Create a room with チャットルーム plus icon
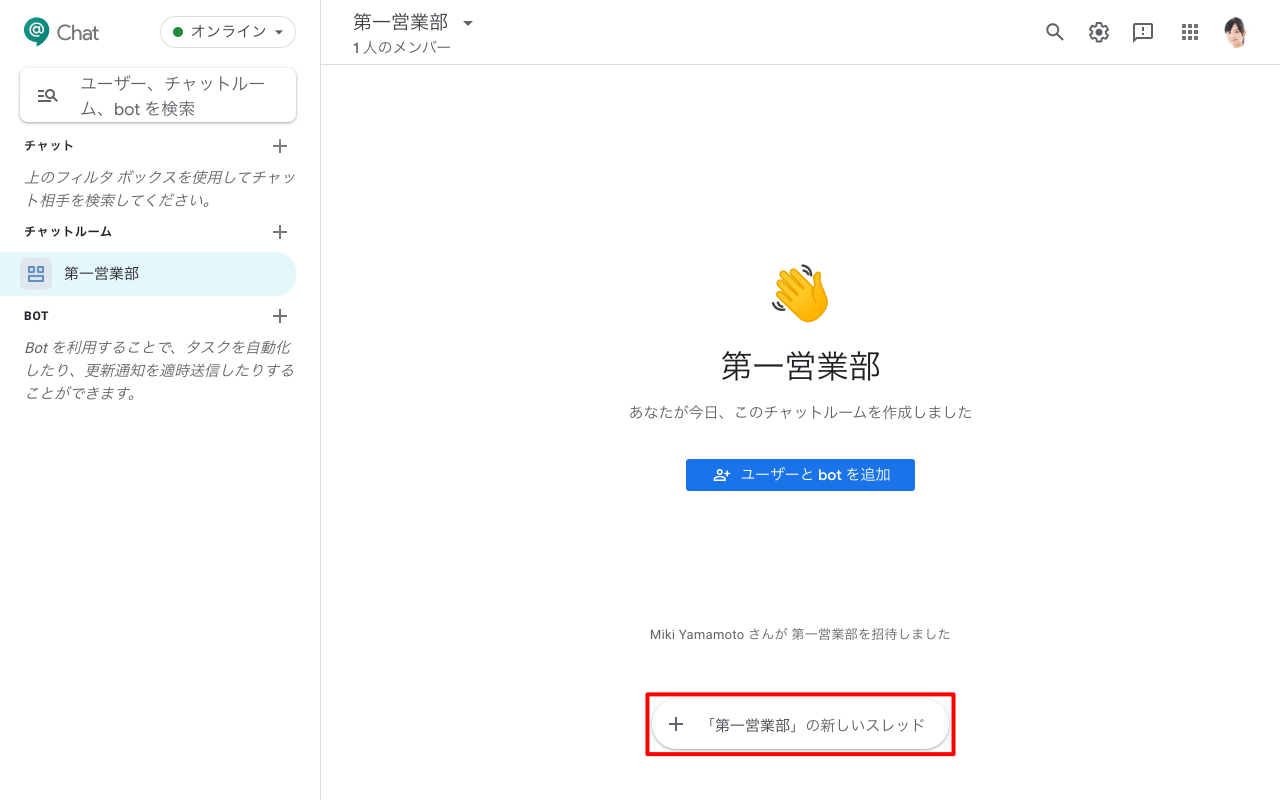 [280, 232]
